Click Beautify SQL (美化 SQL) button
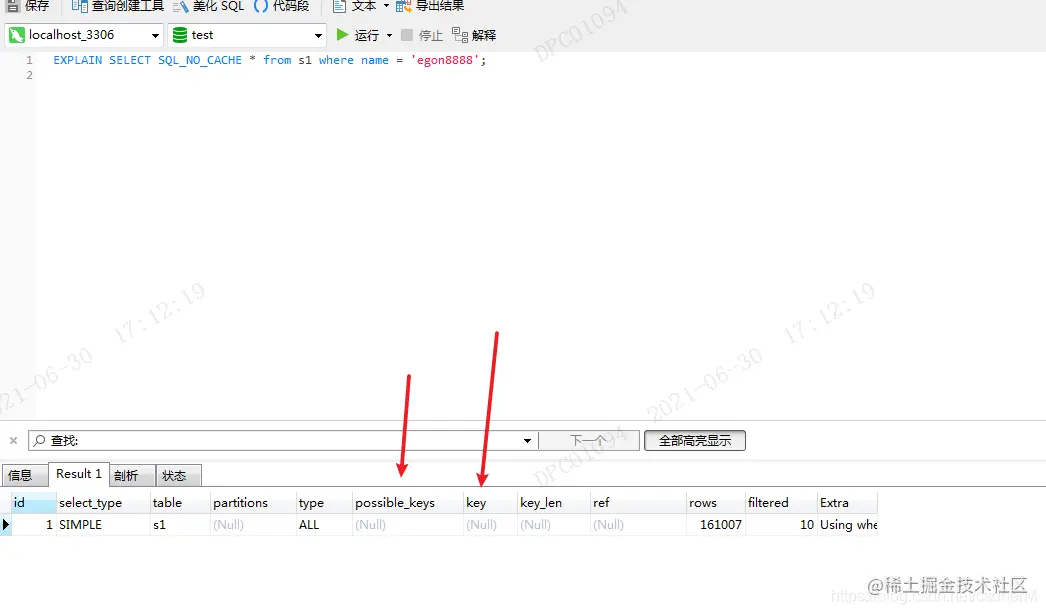The height and width of the screenshot is (614, 1046). [209, 6]
